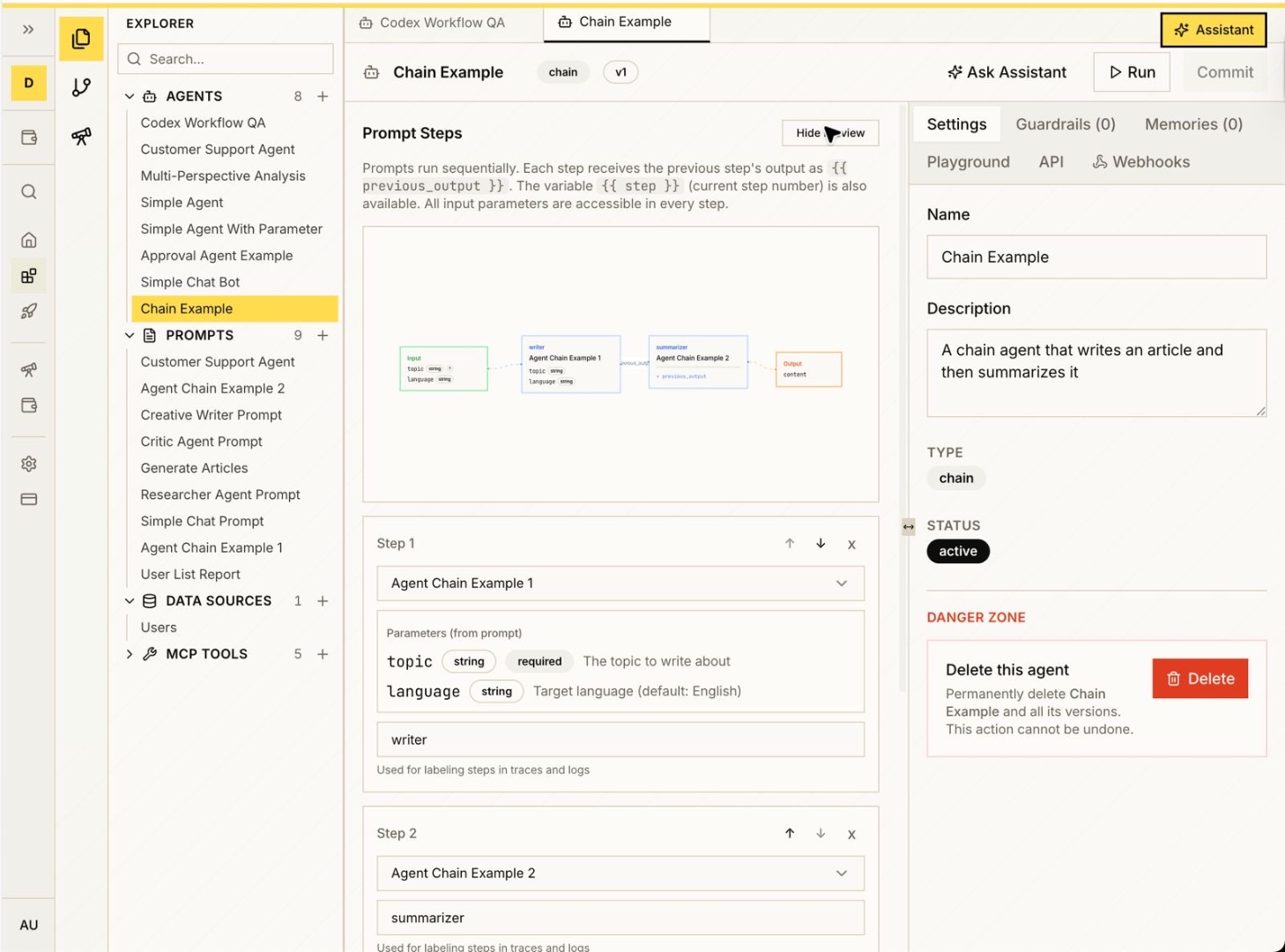The height and width of the screenshot is (952, 1285).
Task: Add a new MCP tool with plus
Action: 323,654
